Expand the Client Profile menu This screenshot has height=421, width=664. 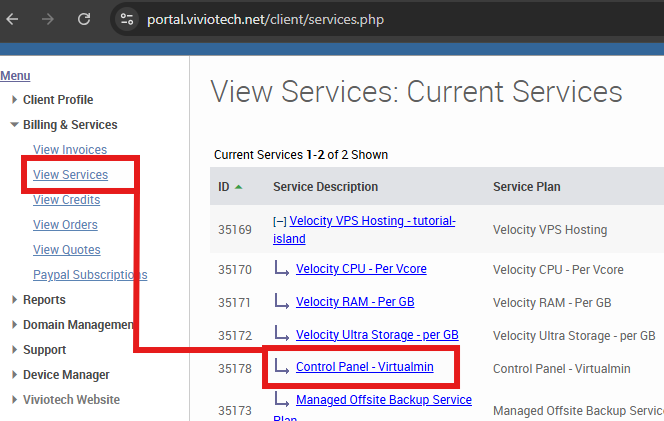(x=58, y=100)
